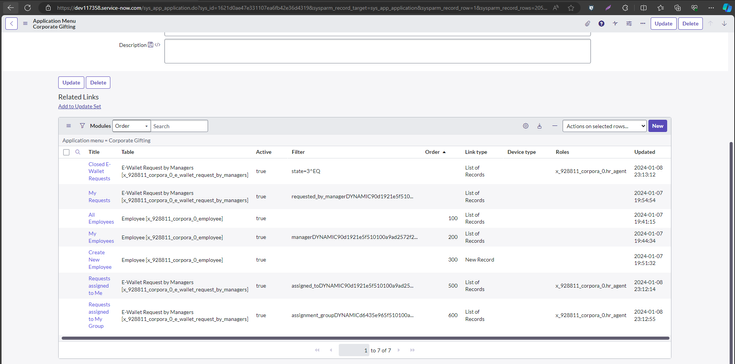Viewport: 735px width, 364px height.
Task: Sort by Active column header
Action: tap(263, 152)
